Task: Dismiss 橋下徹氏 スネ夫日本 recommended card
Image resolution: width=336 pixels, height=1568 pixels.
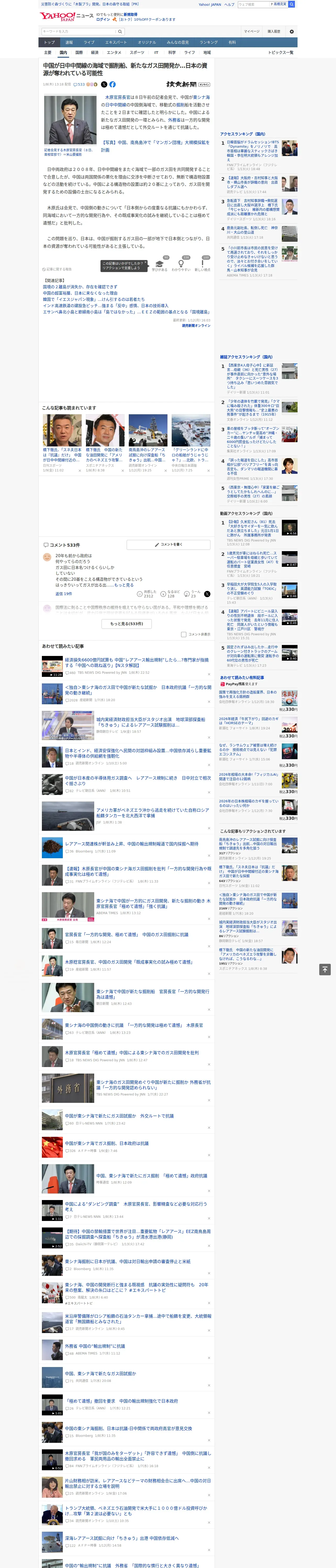Action: pos(79,470)
